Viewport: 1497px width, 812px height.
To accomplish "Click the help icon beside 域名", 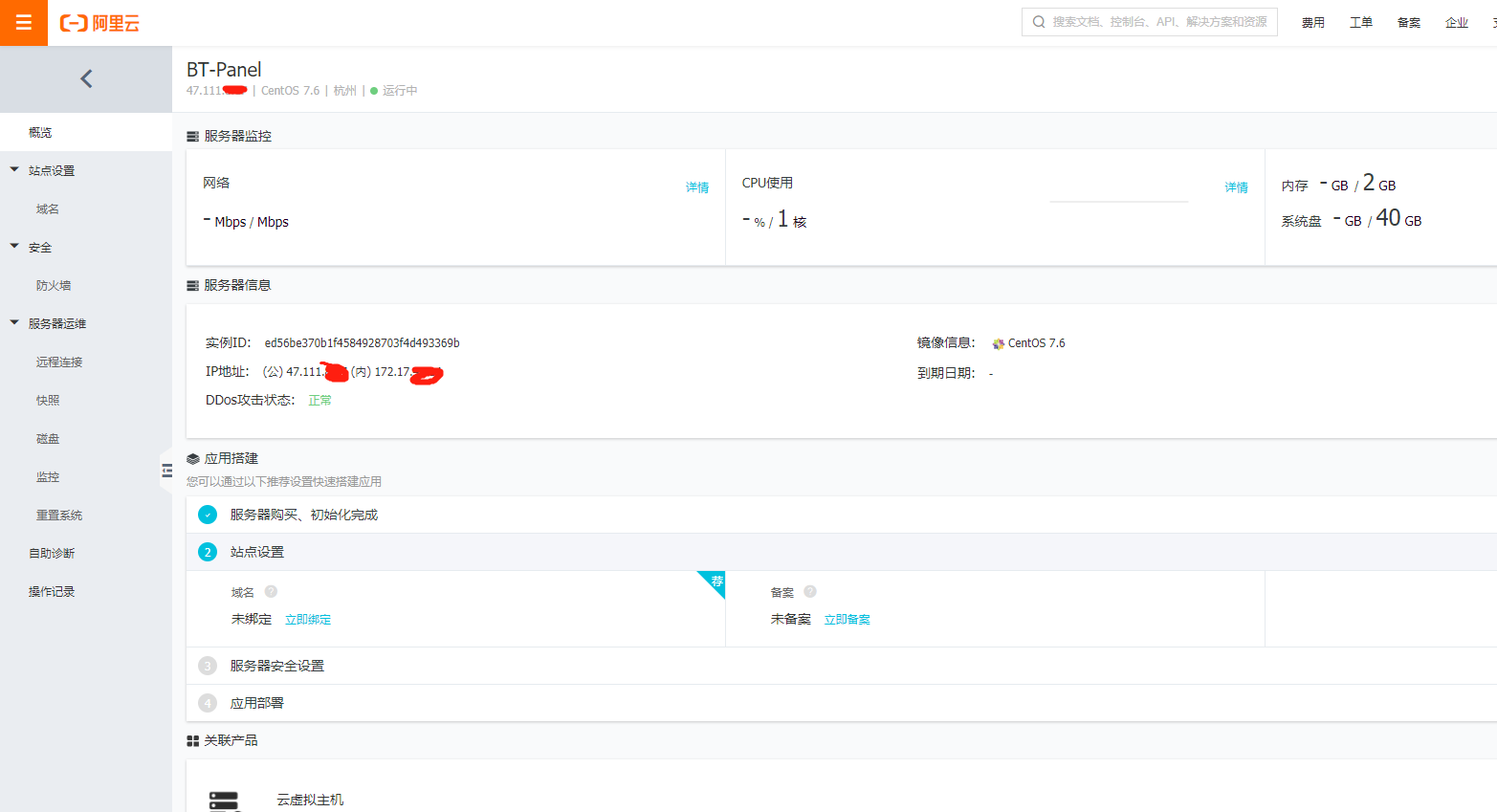I will tap(271, 592).
